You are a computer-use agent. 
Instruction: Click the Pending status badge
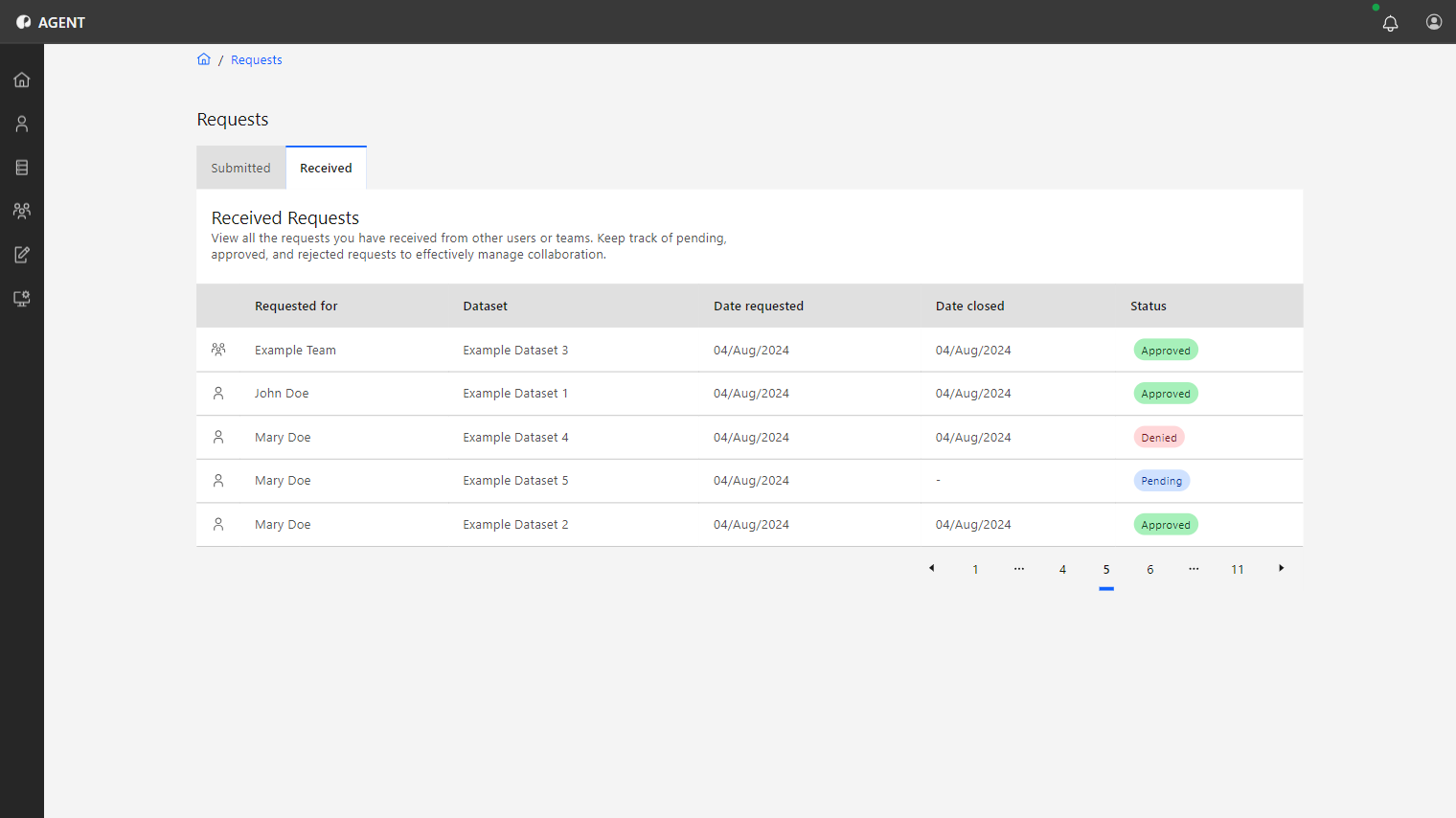1162,481
